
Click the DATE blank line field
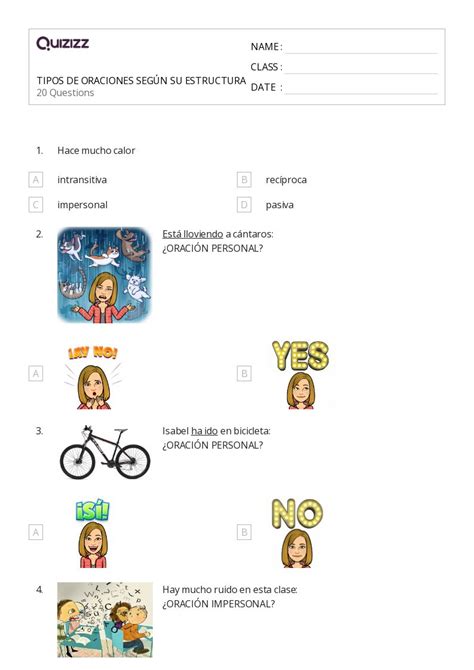tap(361, 88)
